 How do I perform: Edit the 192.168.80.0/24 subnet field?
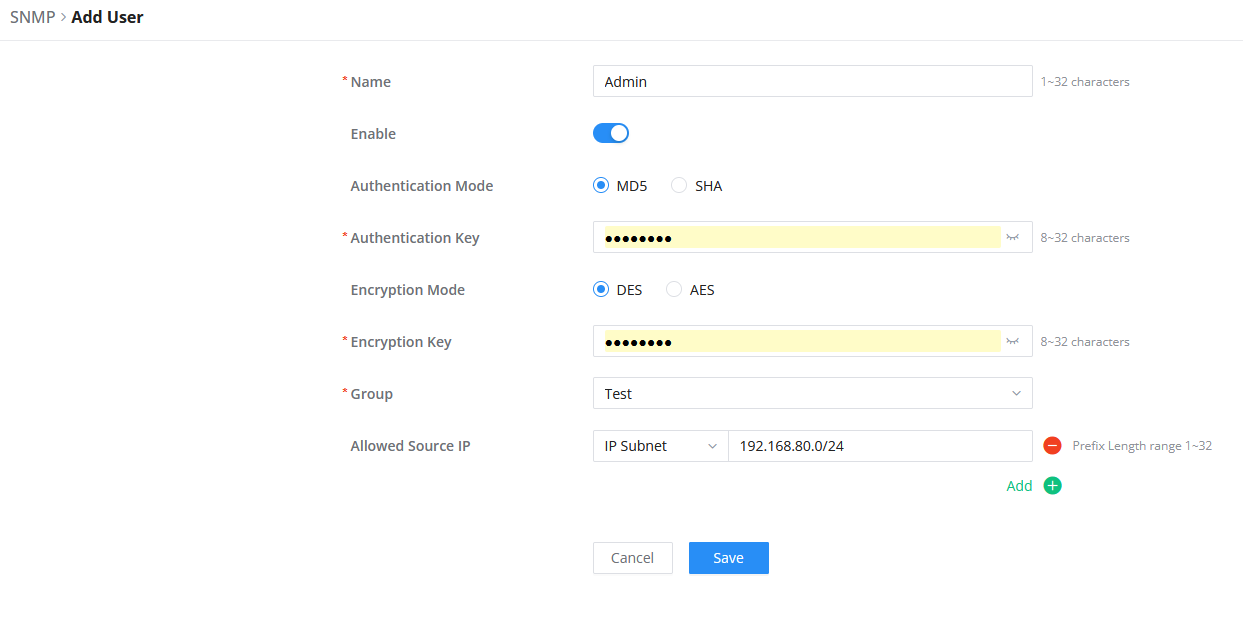[880, 446]
